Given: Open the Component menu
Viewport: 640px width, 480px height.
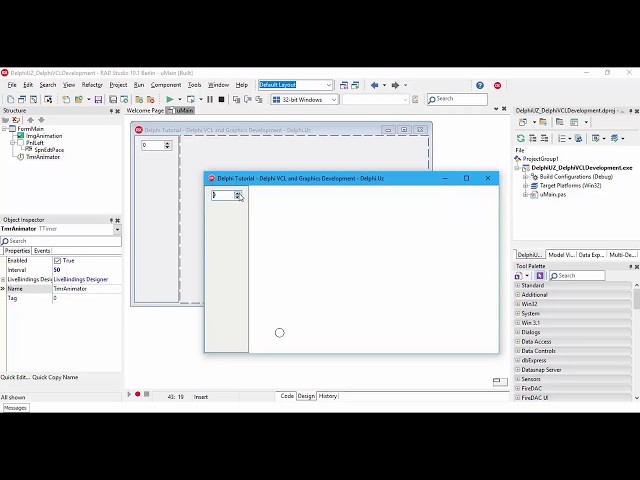Looking at the screenshot, I should pos(166,85).
